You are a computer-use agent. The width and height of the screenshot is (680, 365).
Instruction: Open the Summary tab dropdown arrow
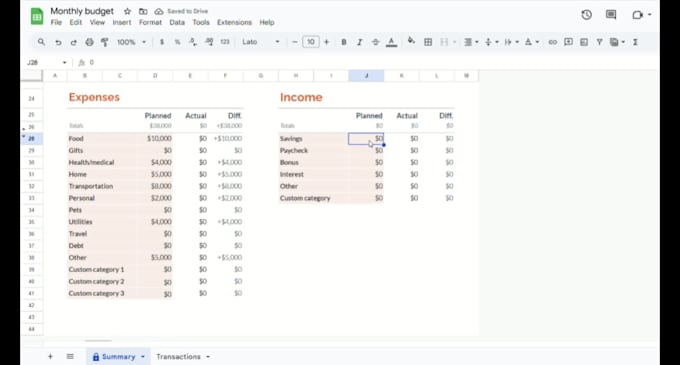pos(143,357)
